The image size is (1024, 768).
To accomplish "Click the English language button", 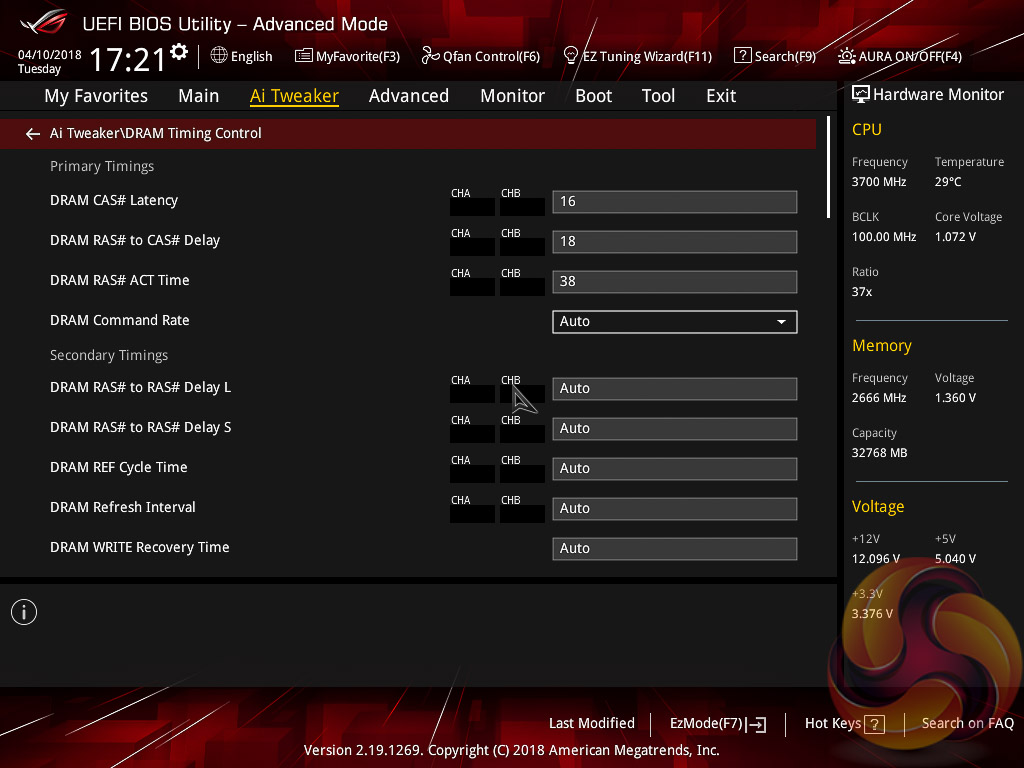I will click(x=251, y=56).
